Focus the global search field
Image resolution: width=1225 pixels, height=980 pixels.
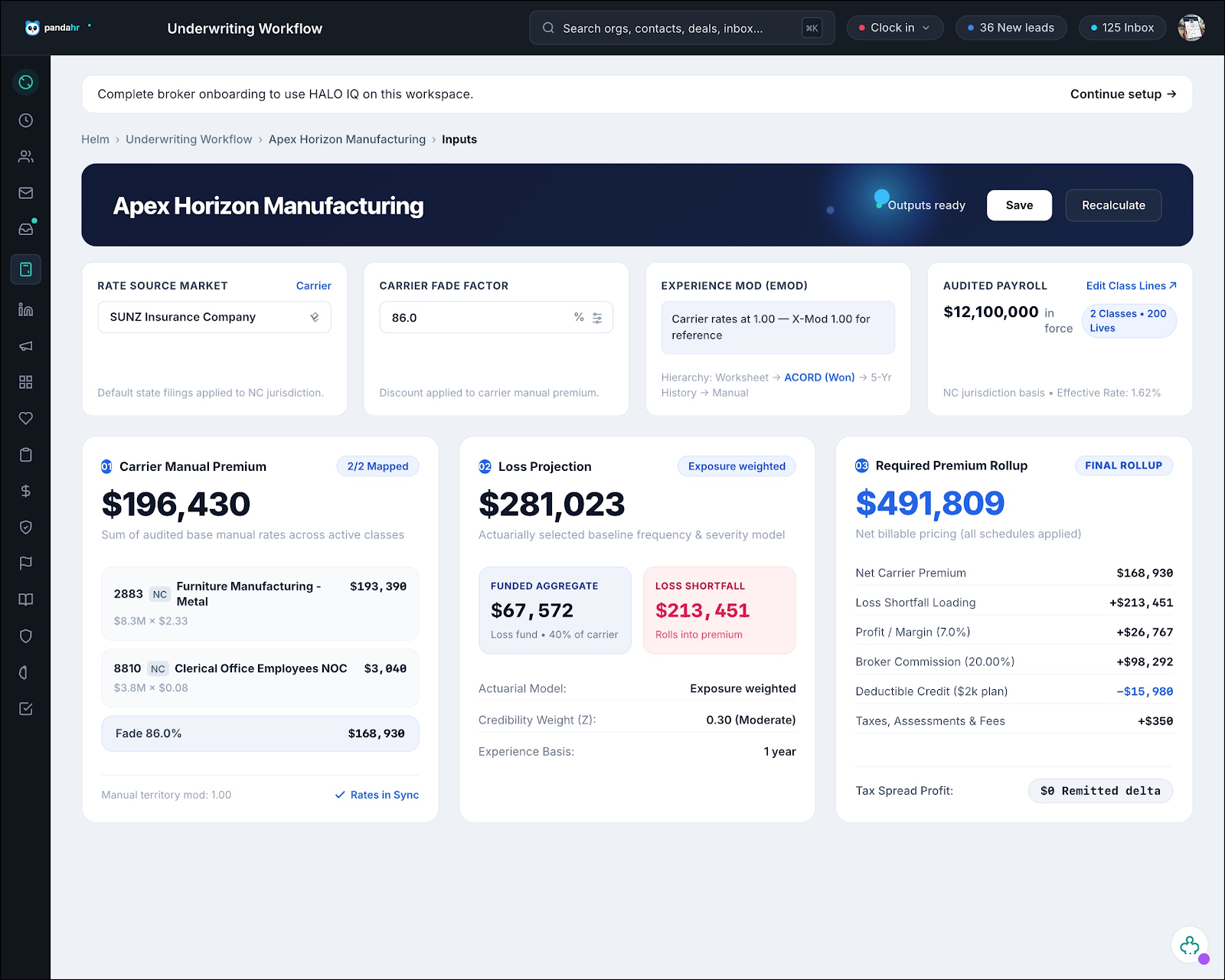coord(681,28)
